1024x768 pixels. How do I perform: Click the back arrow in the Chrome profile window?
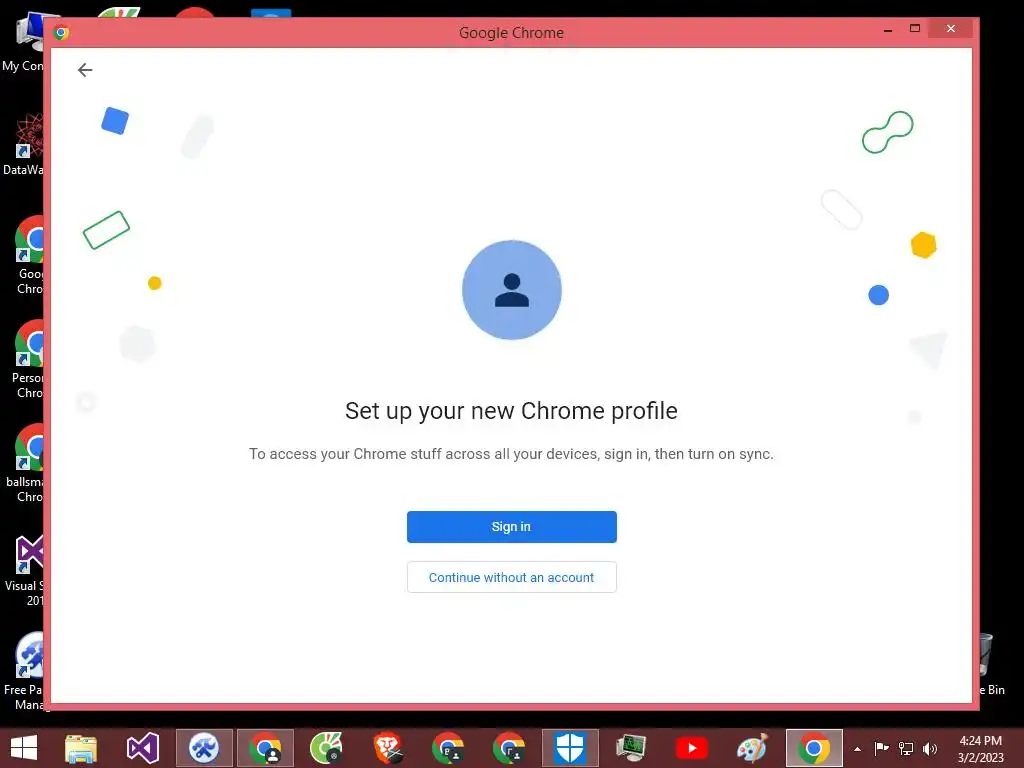(x=85, y=70)
